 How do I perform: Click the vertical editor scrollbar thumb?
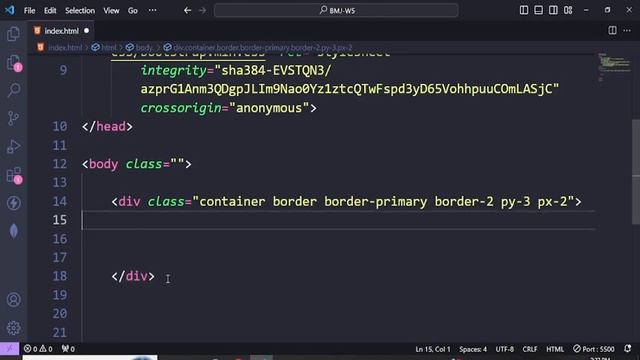[636, 171]
